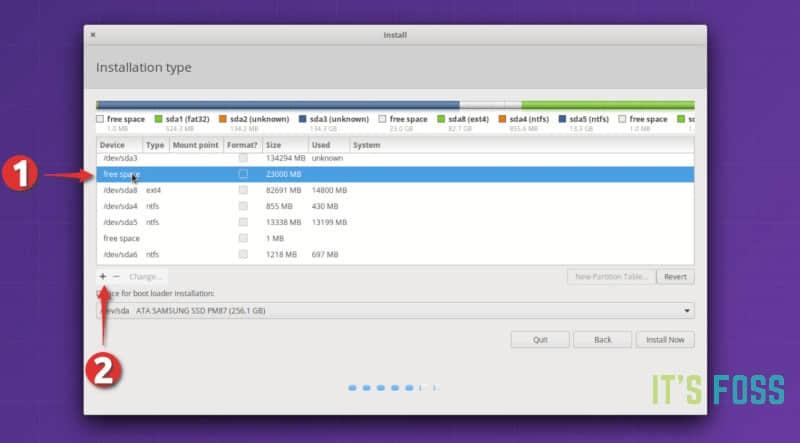Click the minus icon to remove partition
This screenshot has height=443, width=800.
pos(116,276)
